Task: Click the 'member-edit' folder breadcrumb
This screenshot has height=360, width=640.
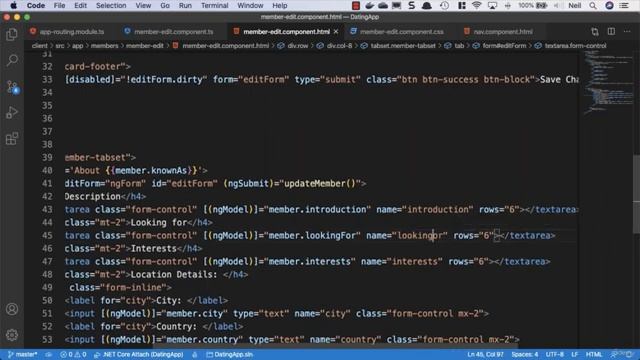Action: click(x=145, y=46)
